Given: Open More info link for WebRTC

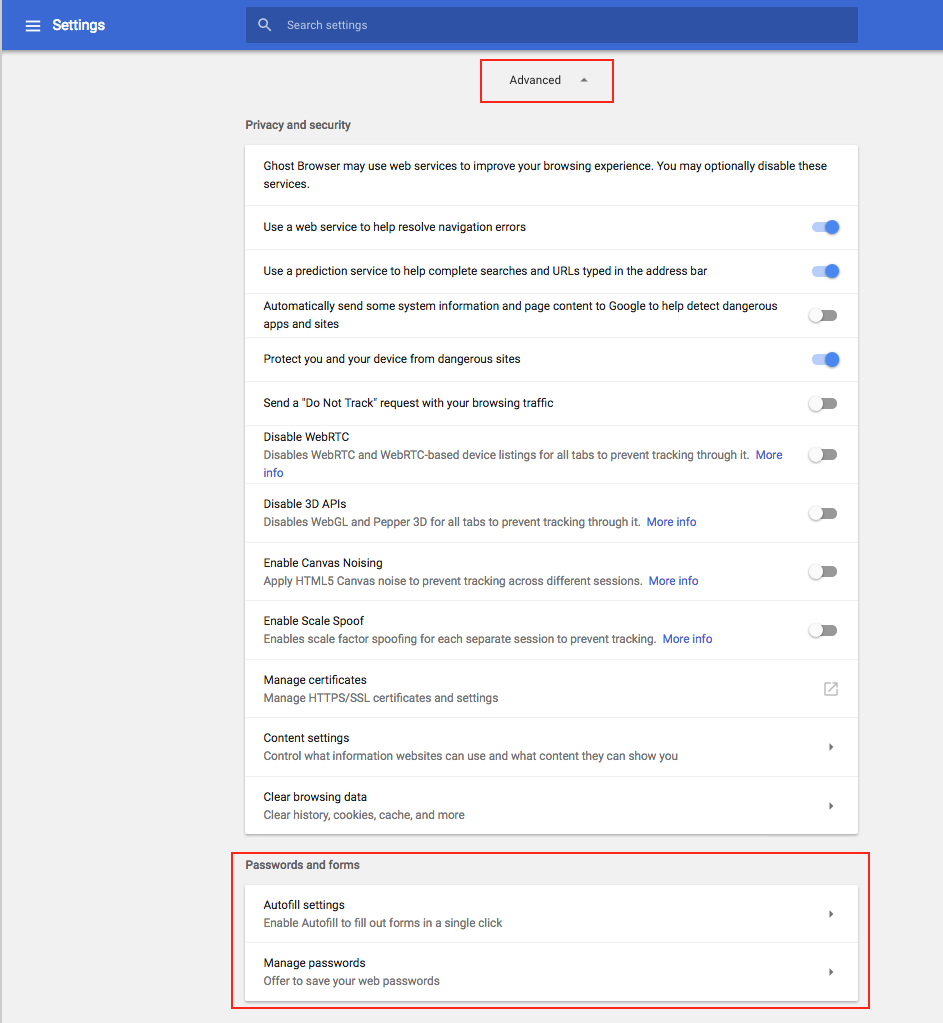Looking at the screenshot, I should [x=769, y=455].
